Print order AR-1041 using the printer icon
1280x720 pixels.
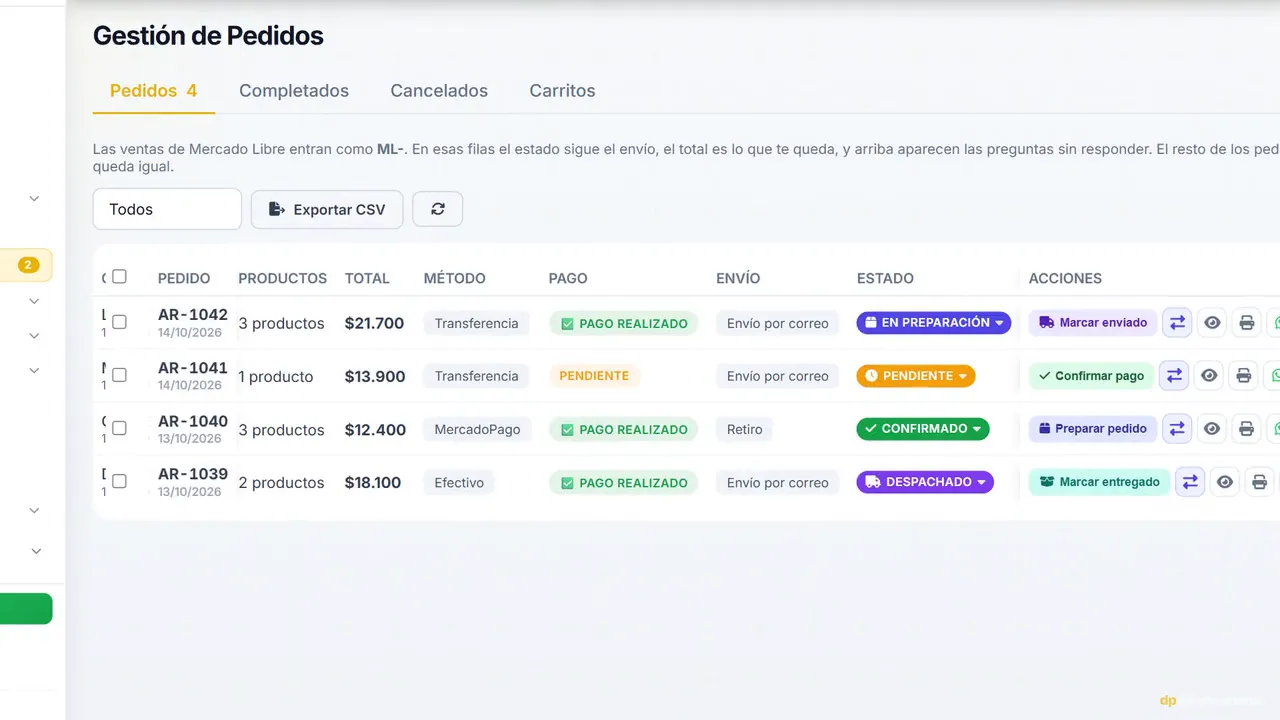point(1243,376)
